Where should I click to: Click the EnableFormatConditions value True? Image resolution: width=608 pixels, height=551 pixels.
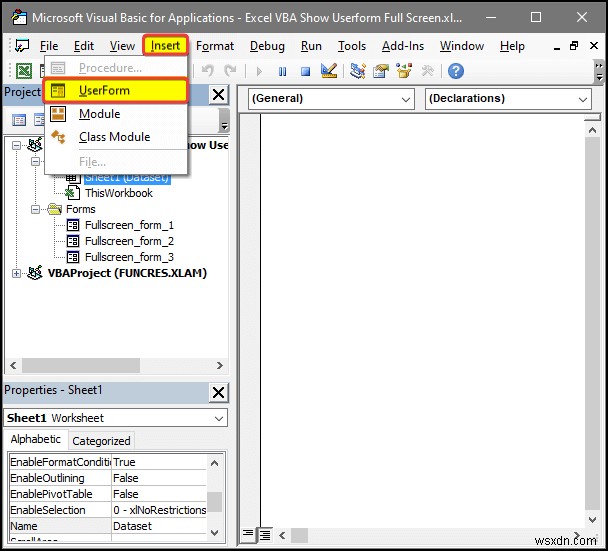159,462
